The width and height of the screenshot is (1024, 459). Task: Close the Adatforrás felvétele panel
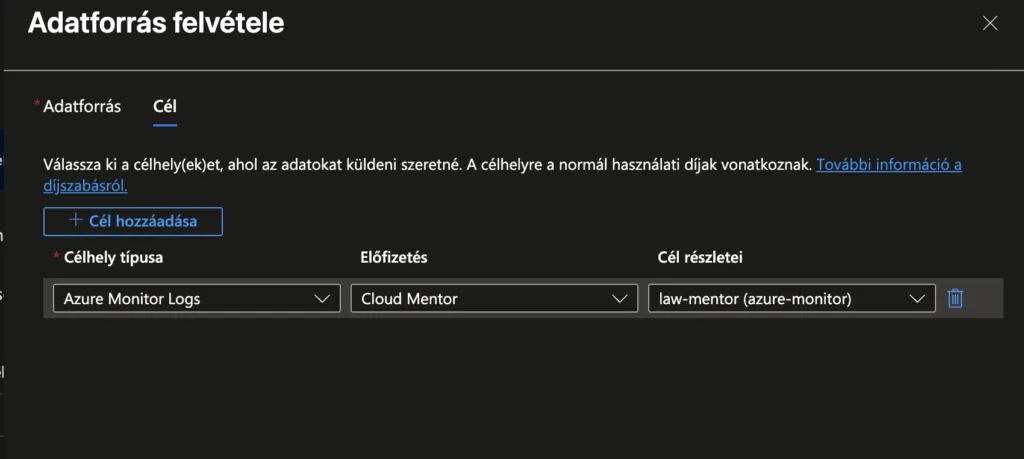click(x=990, y=23)
